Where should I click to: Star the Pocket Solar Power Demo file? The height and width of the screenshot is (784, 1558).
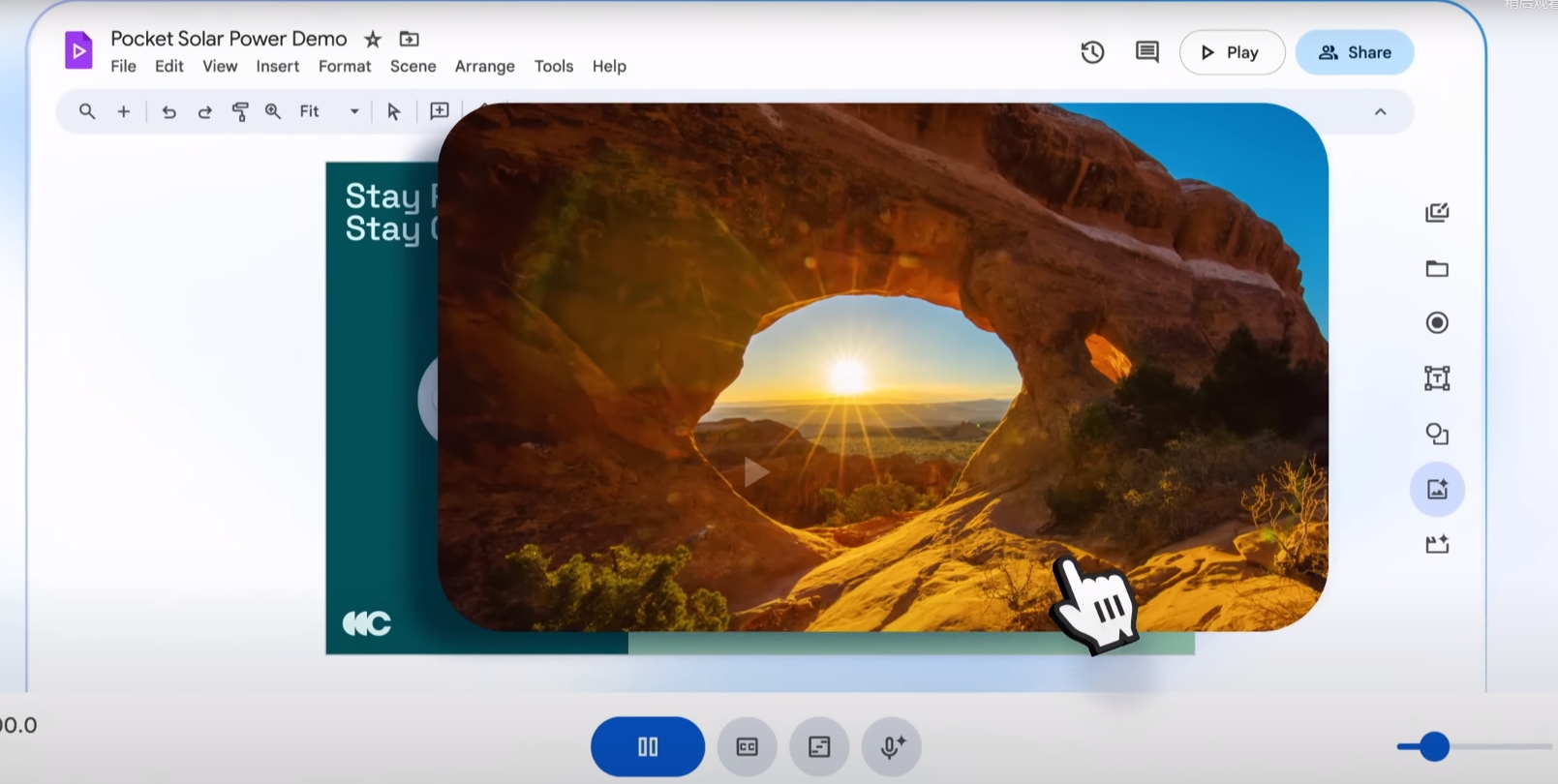[373, 39]
